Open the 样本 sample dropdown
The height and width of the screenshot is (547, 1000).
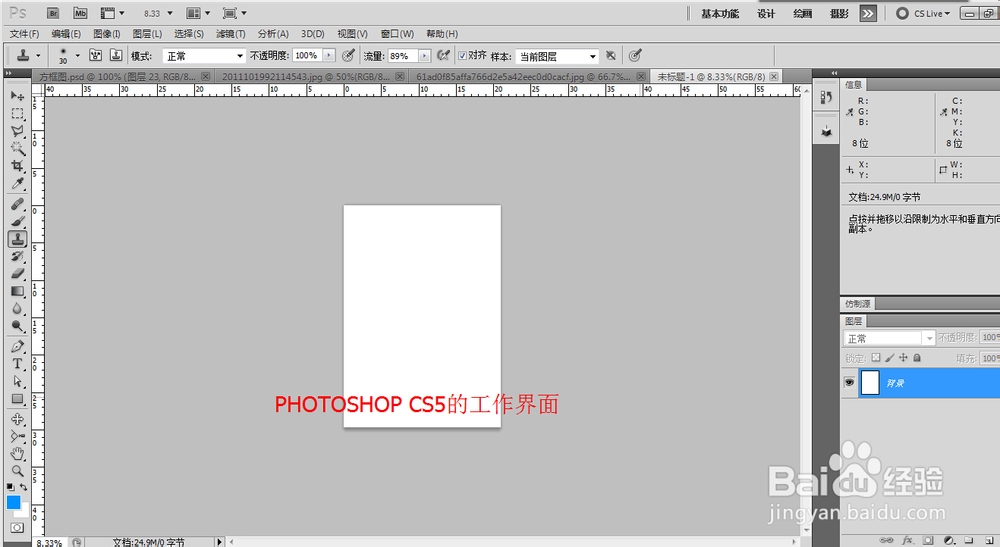557,56
